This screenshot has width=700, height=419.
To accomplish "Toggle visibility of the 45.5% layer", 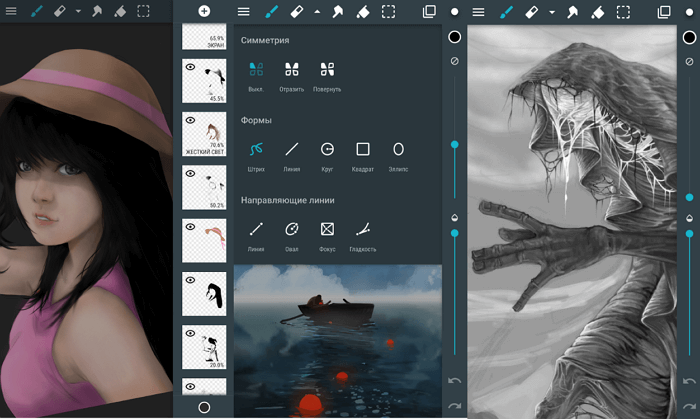I will pyautogui.click(x=190, y=65).
